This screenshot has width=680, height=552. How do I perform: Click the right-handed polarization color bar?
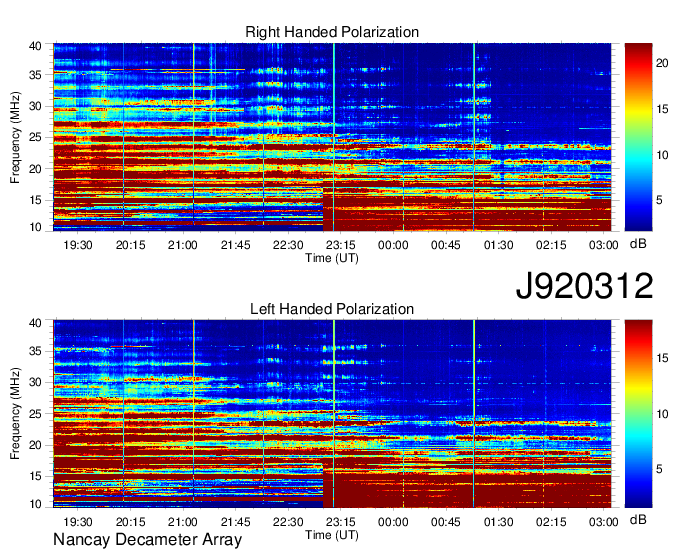(638, 137)
